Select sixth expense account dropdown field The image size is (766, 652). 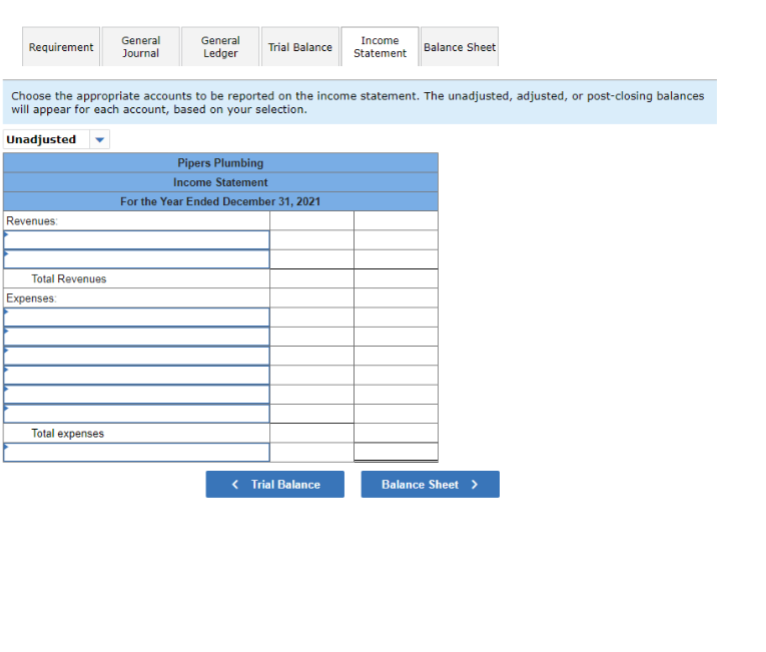coord(136,414)
